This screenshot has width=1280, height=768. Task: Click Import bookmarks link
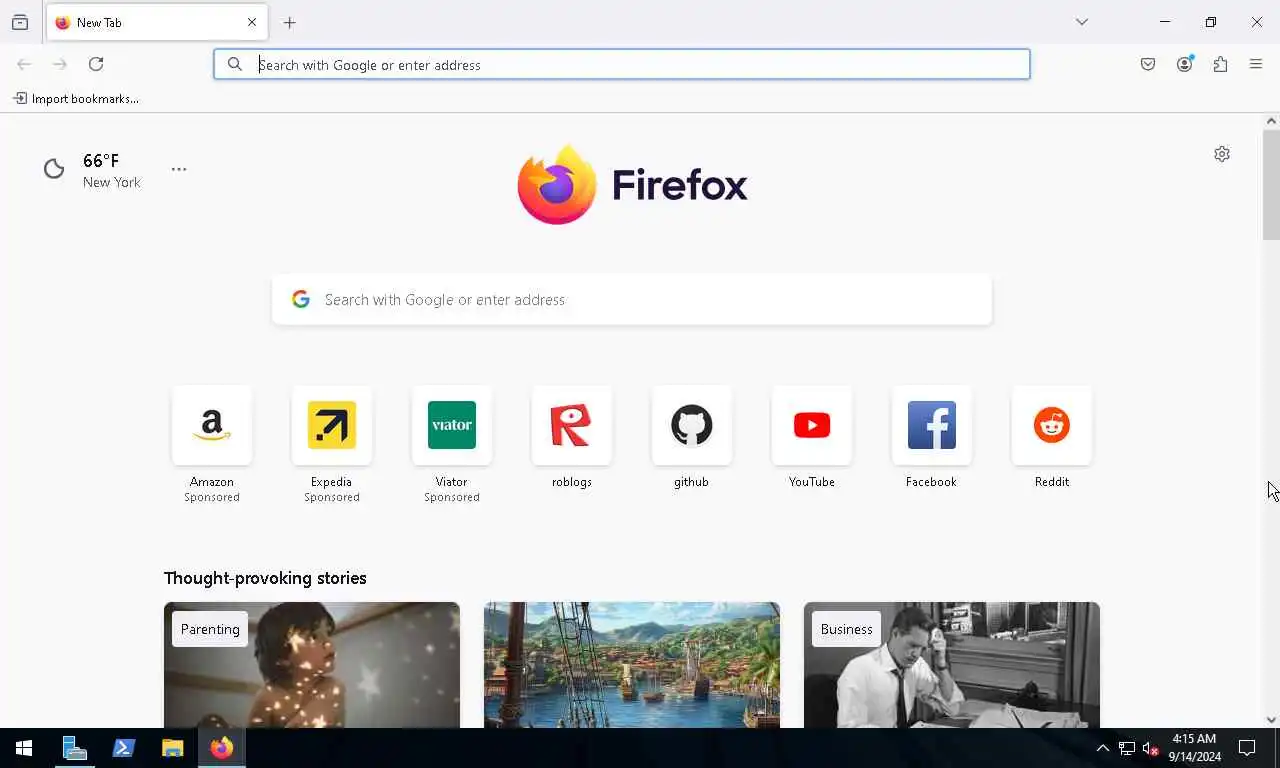click(x=76, y=99)
